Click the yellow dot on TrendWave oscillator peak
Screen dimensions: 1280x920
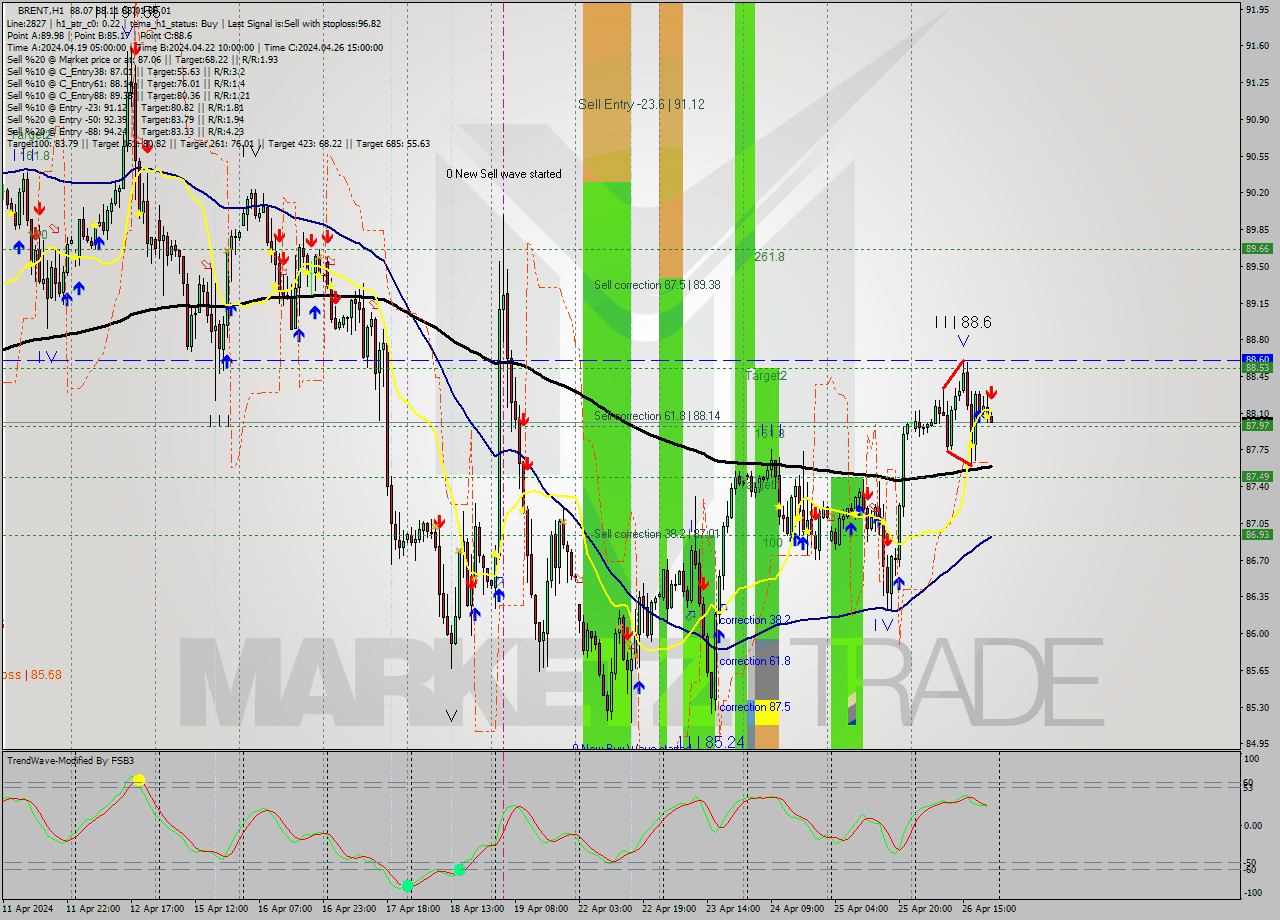[x=139, y=779]
